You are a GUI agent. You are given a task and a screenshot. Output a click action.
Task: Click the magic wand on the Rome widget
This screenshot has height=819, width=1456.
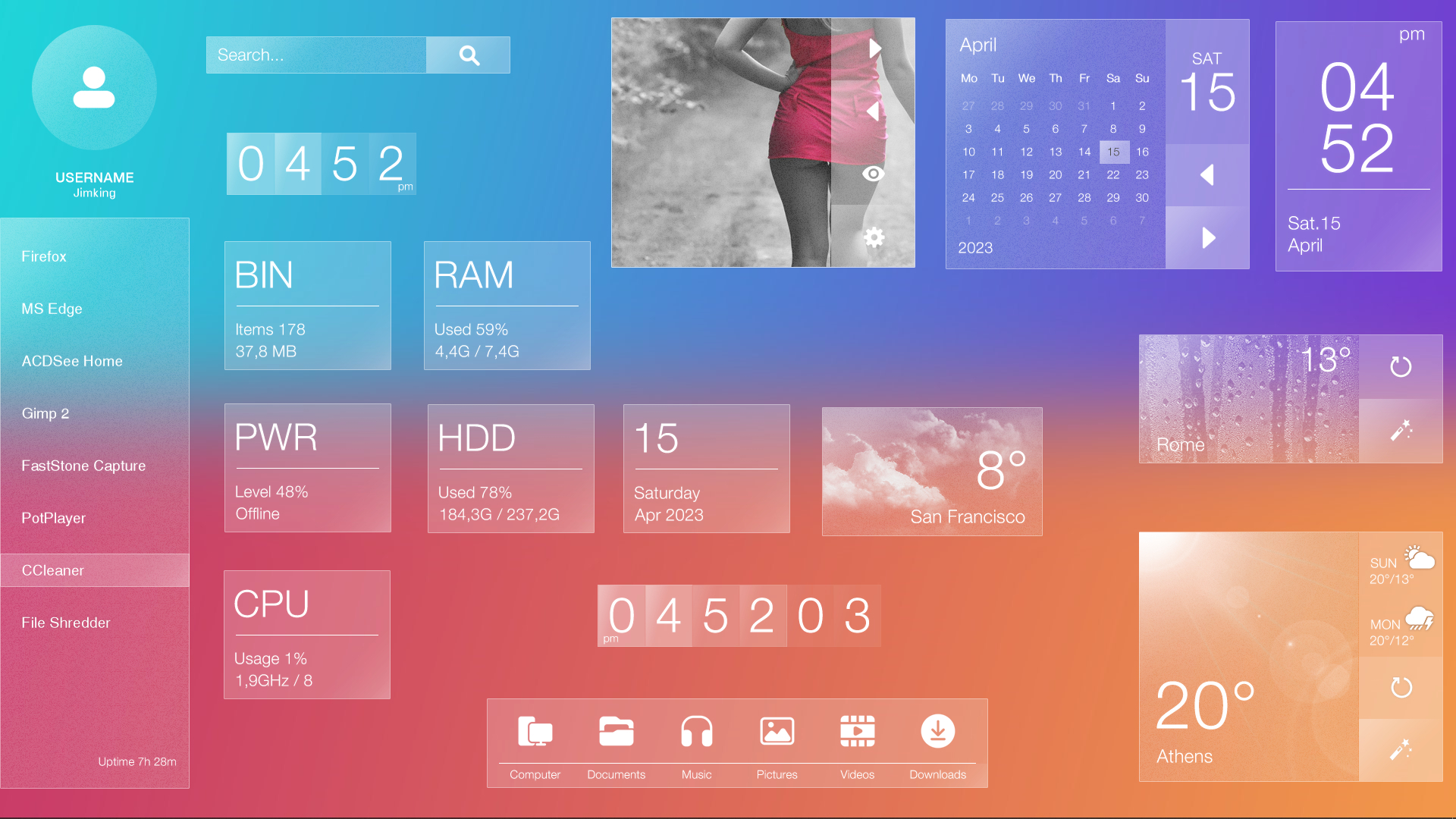(1401, 430)
